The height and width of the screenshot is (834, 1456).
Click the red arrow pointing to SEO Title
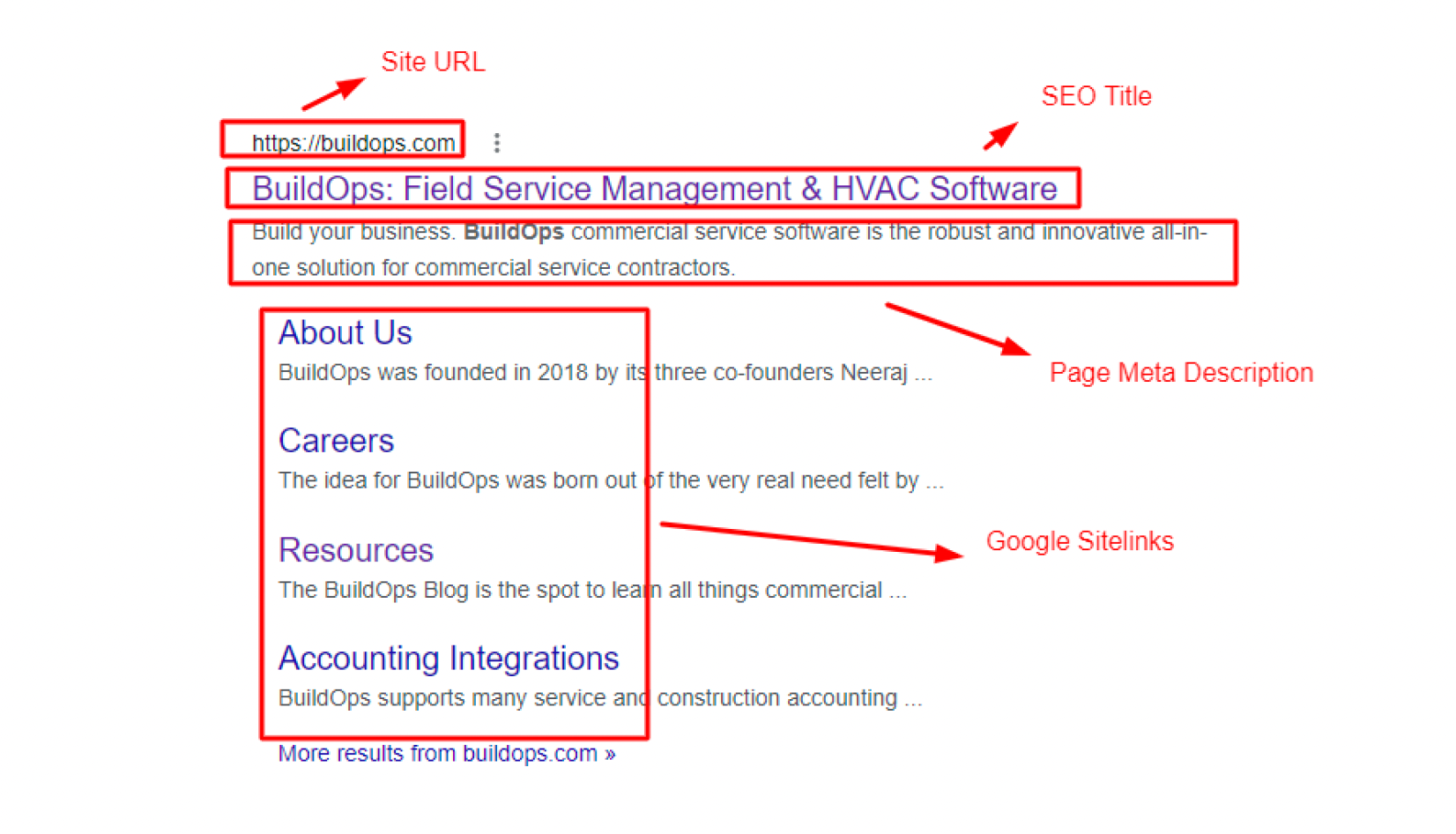pyautogui.click(x=1000, y=137)
